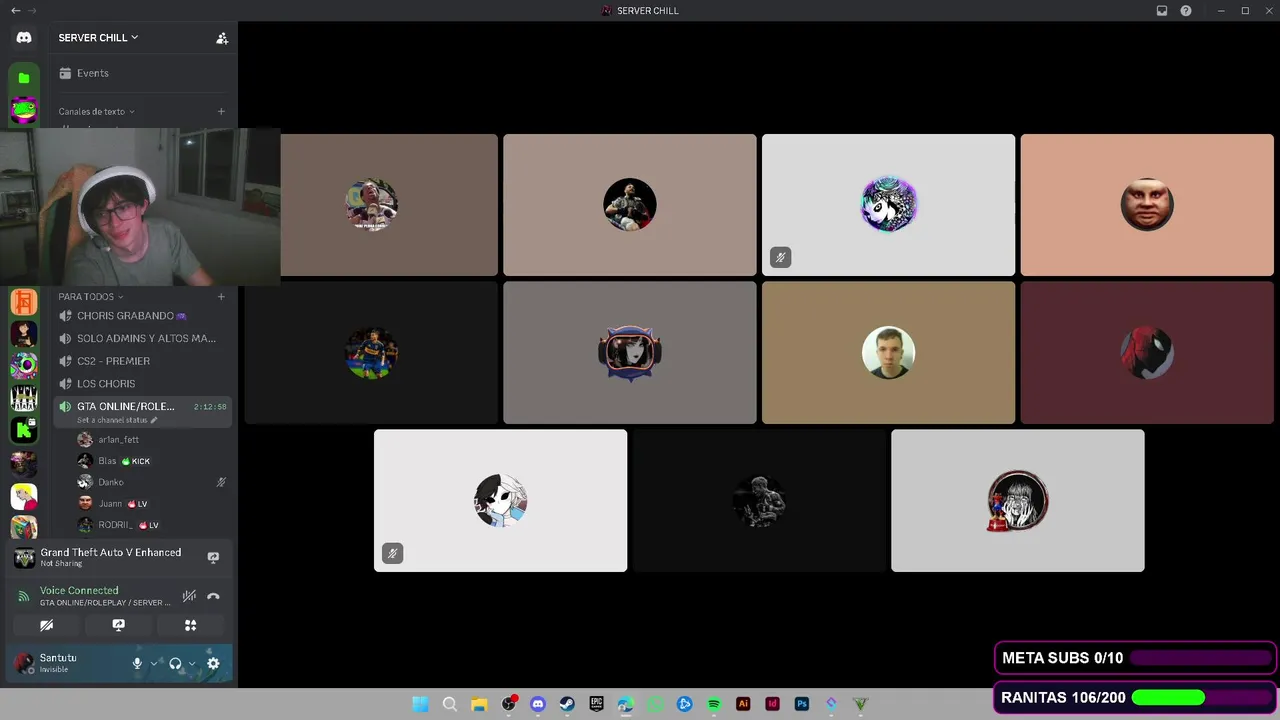Open Spotify from taskbar
This screenshot has height=720, width=1280.
[714, 704]
